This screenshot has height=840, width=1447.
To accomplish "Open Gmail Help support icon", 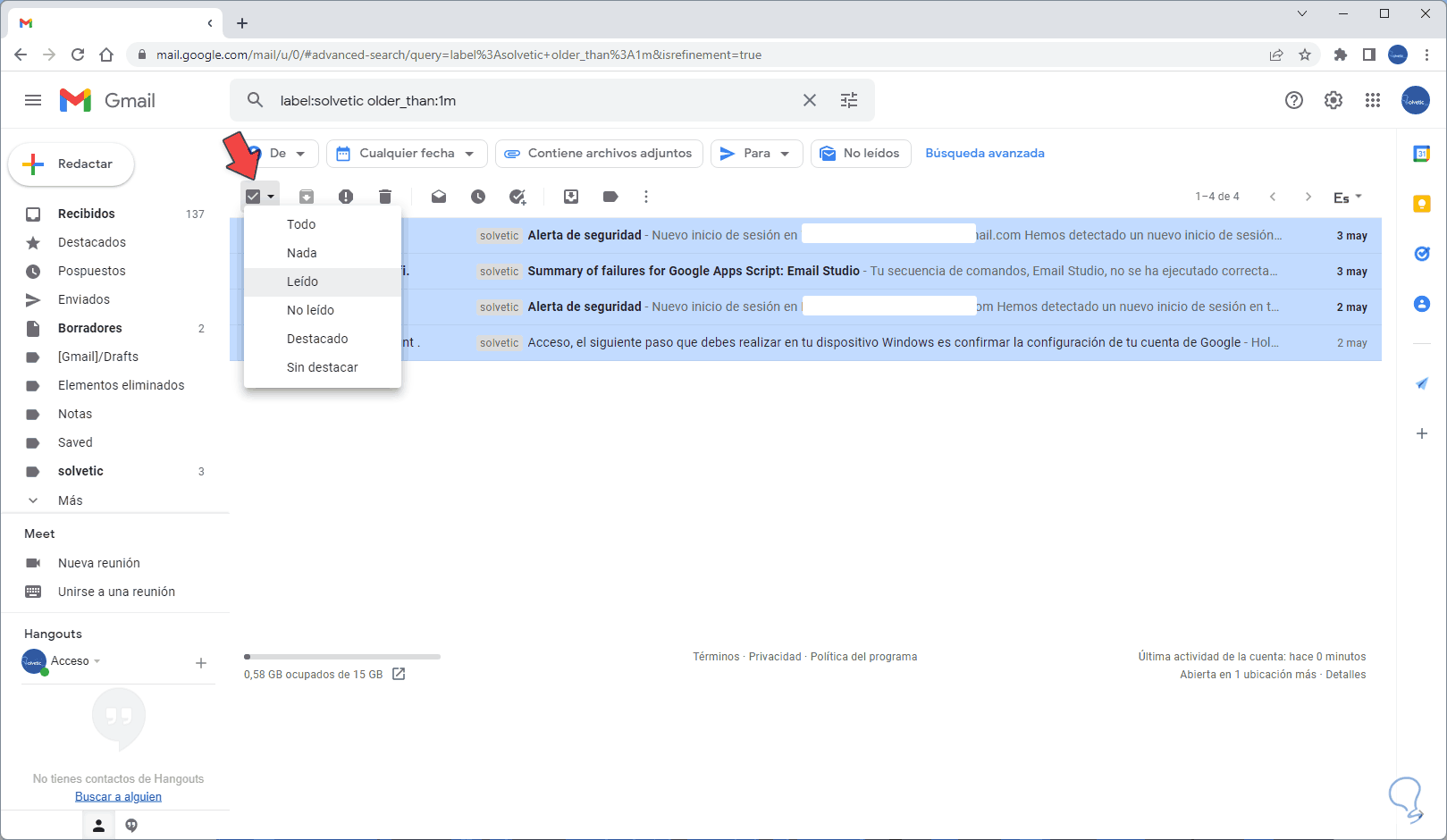I will pos(1294,100).
